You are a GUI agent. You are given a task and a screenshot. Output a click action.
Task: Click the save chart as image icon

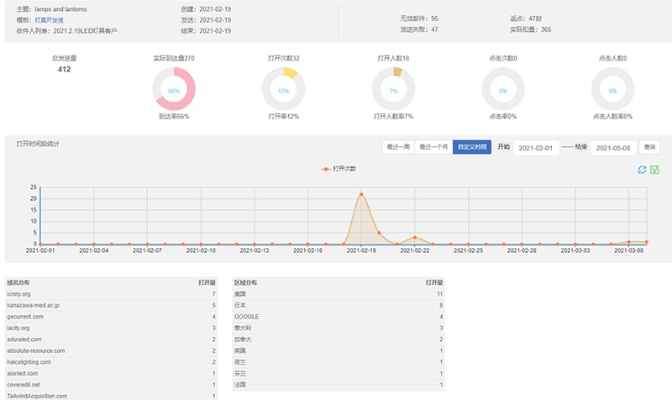tap(654, 169)
